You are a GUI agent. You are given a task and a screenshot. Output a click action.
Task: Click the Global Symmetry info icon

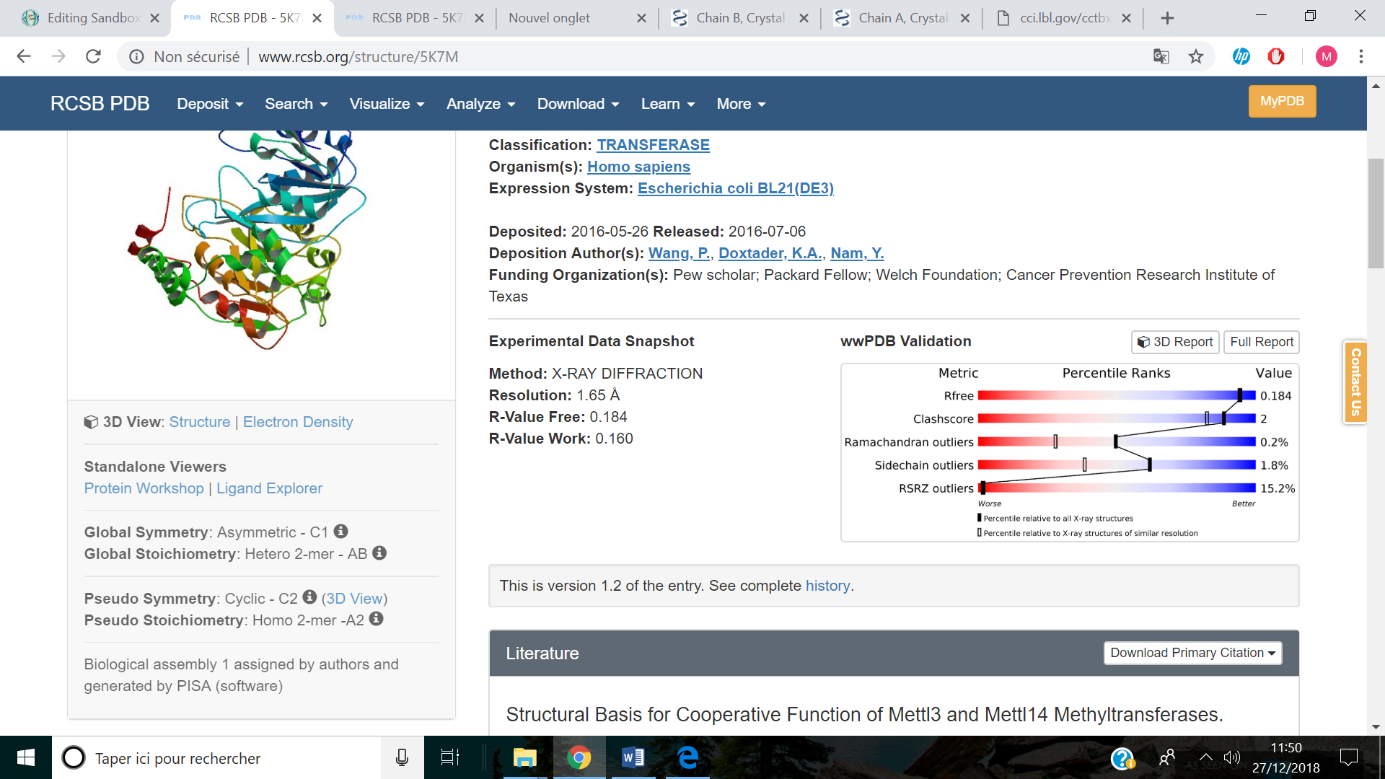(341, 531)
